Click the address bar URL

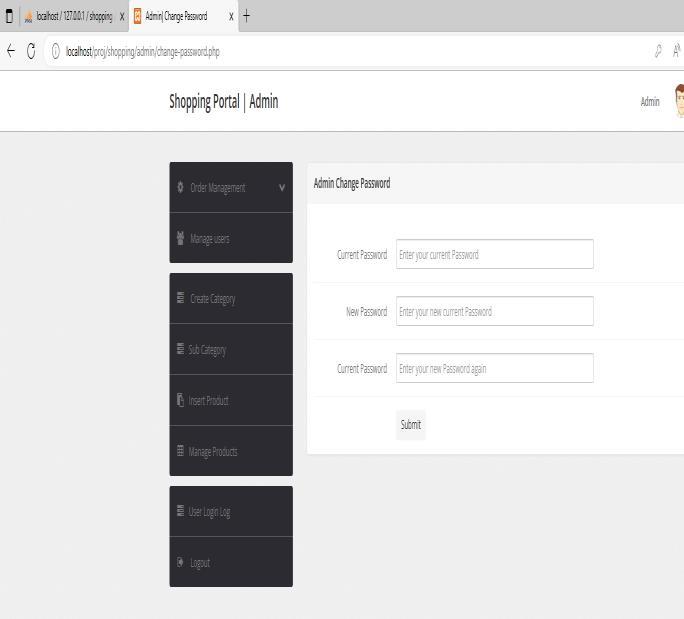(143, 51)
